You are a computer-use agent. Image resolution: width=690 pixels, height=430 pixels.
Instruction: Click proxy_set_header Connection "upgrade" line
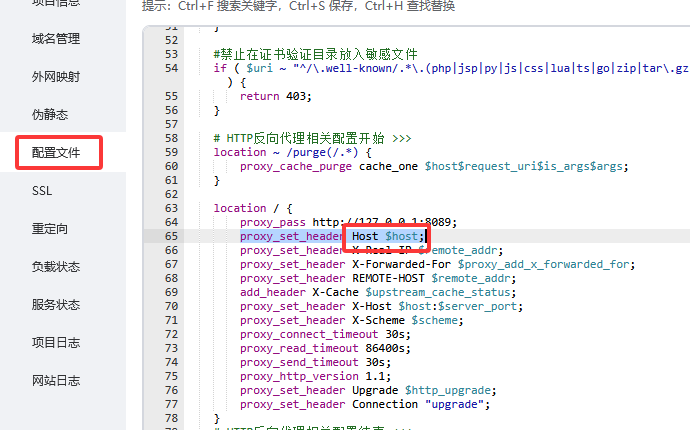[365, 404]
